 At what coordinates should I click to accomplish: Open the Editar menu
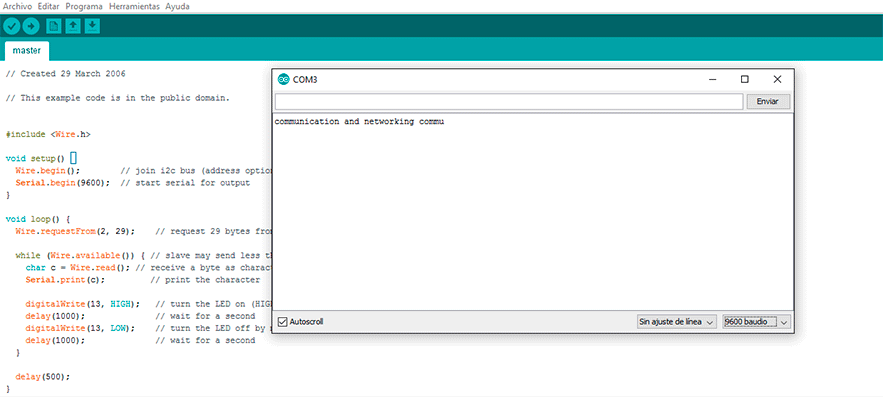48,7
